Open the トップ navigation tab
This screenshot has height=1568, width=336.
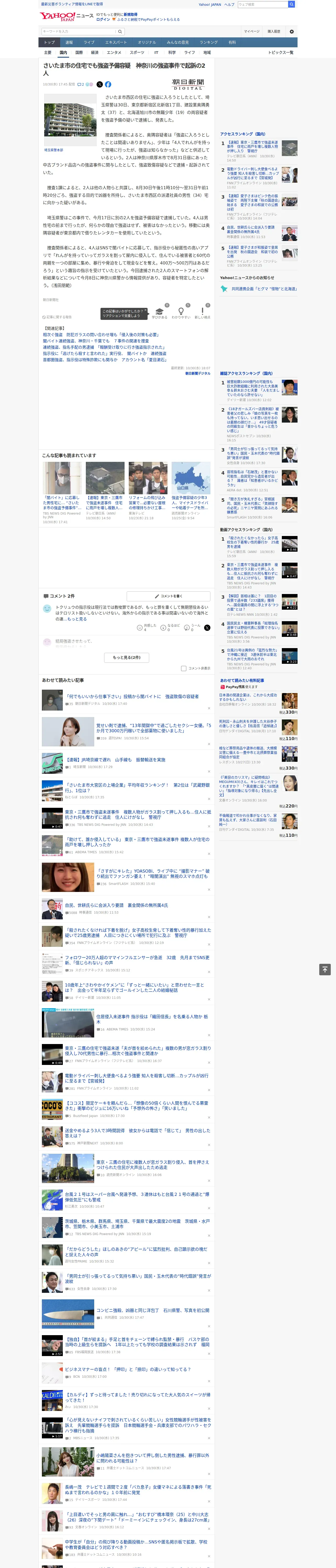tap(49, 43)
